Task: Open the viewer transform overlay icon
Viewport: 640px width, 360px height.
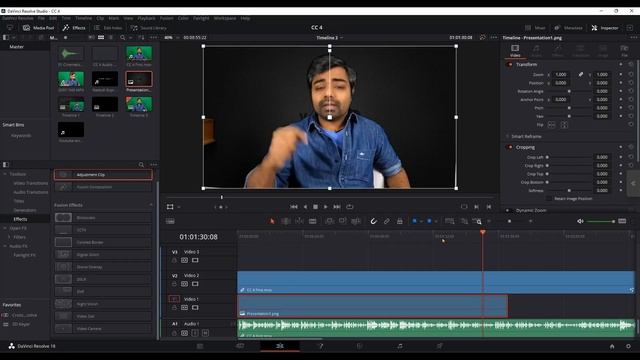Action: pyautogui.click(x=170, y=207)
